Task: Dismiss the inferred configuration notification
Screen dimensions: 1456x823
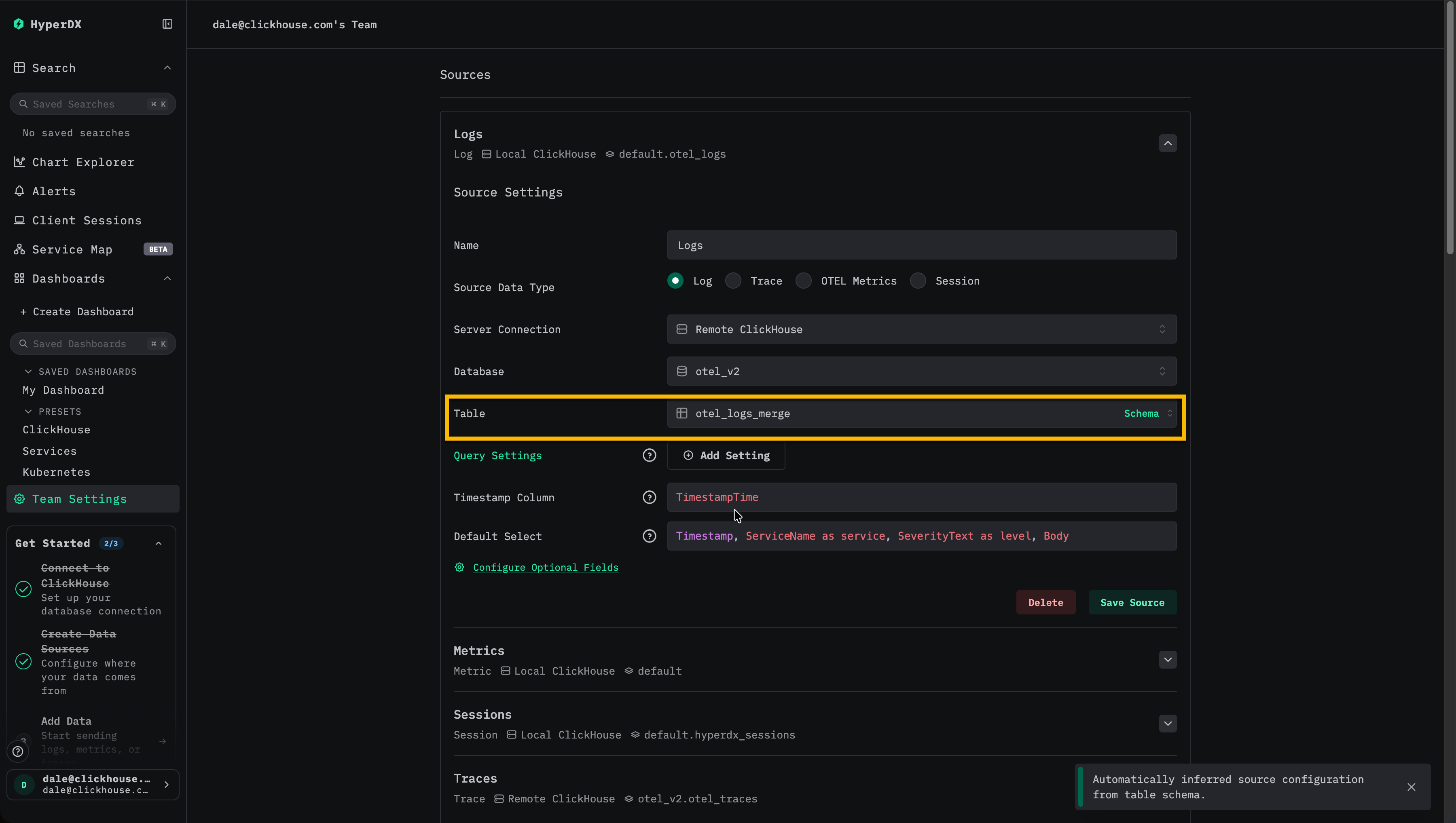Action: pyautogui.click(x=1412, y=787)
